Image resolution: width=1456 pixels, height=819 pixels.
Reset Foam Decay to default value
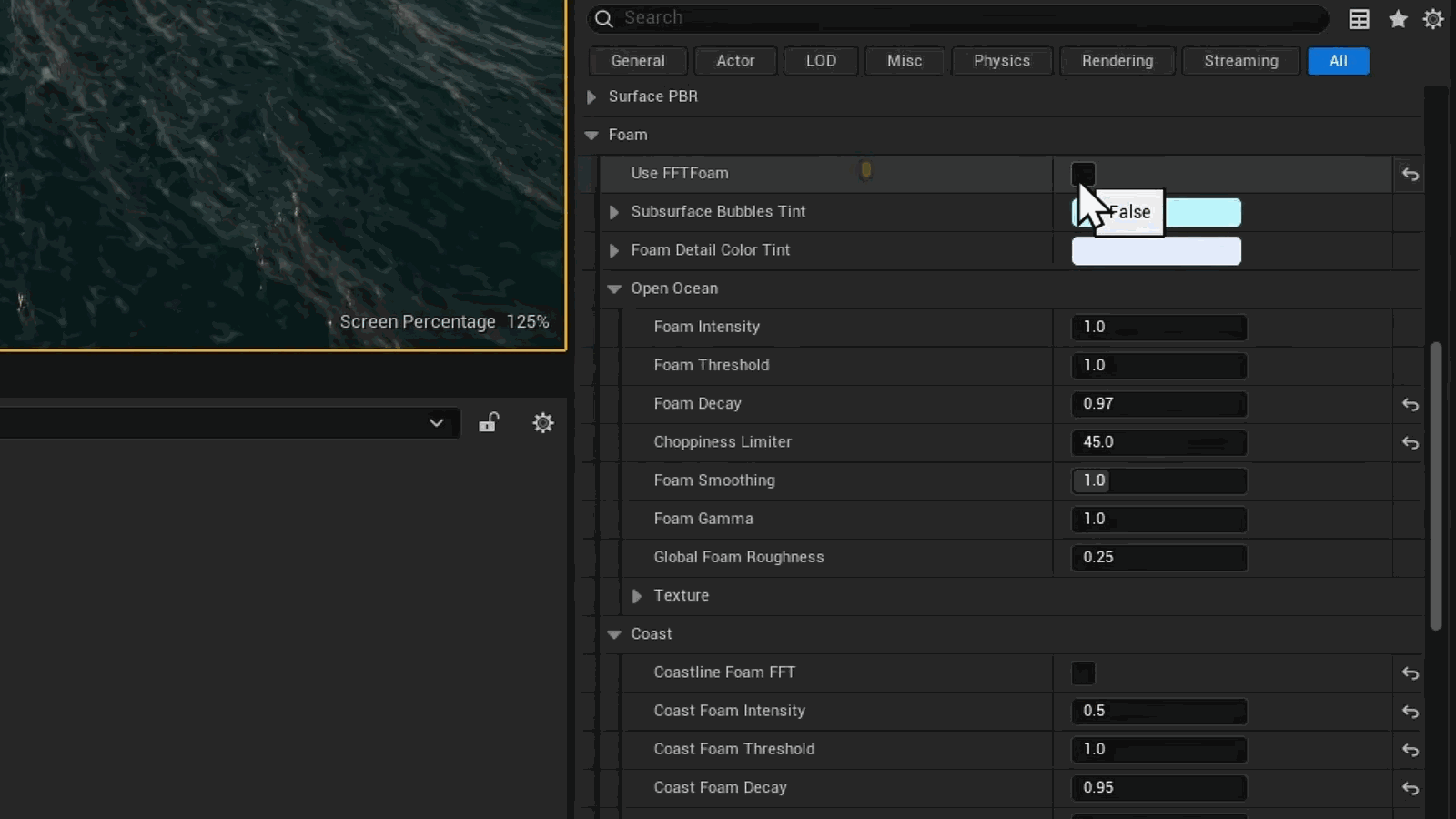(1410, 404)
